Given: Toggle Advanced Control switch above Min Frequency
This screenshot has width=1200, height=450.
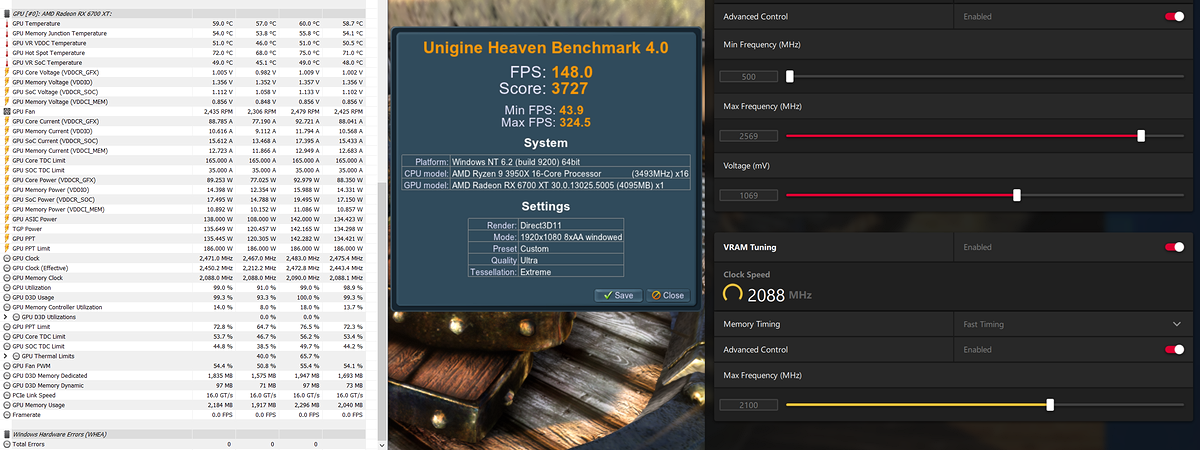Looking at the screenshot, I should [1174, 16].
